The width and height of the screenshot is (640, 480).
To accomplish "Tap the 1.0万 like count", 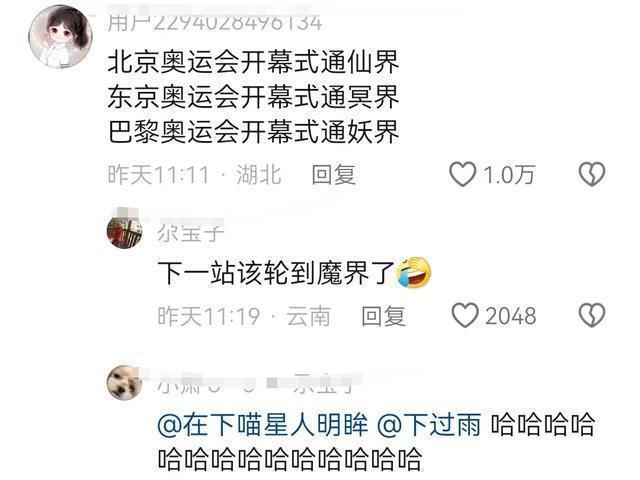I will click(509, 175).
